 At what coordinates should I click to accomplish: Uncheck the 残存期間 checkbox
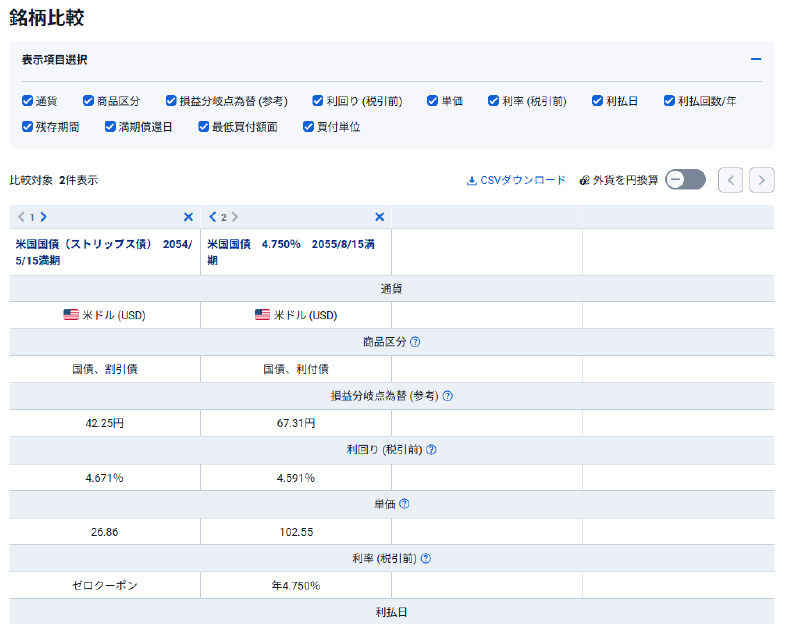[x=27, y=127]
